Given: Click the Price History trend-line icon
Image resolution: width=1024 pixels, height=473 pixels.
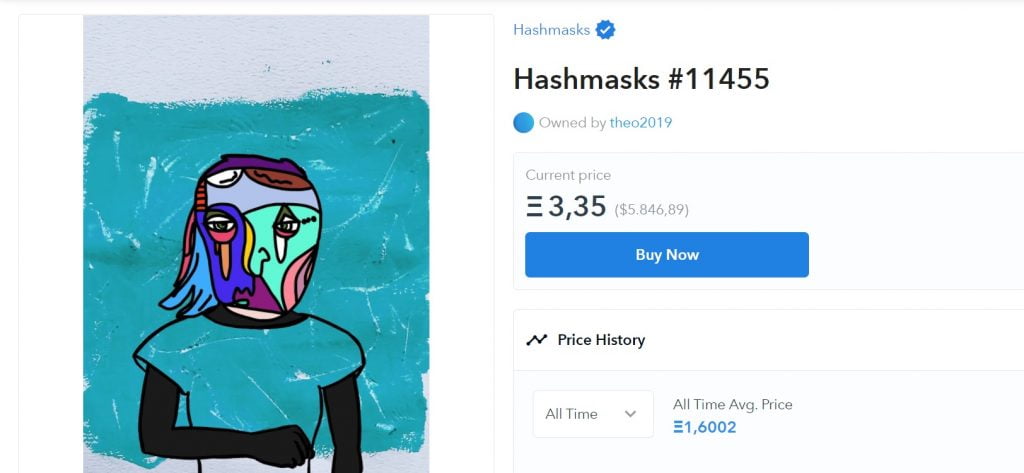Looking at the screenshot, I should click(536, 340).
